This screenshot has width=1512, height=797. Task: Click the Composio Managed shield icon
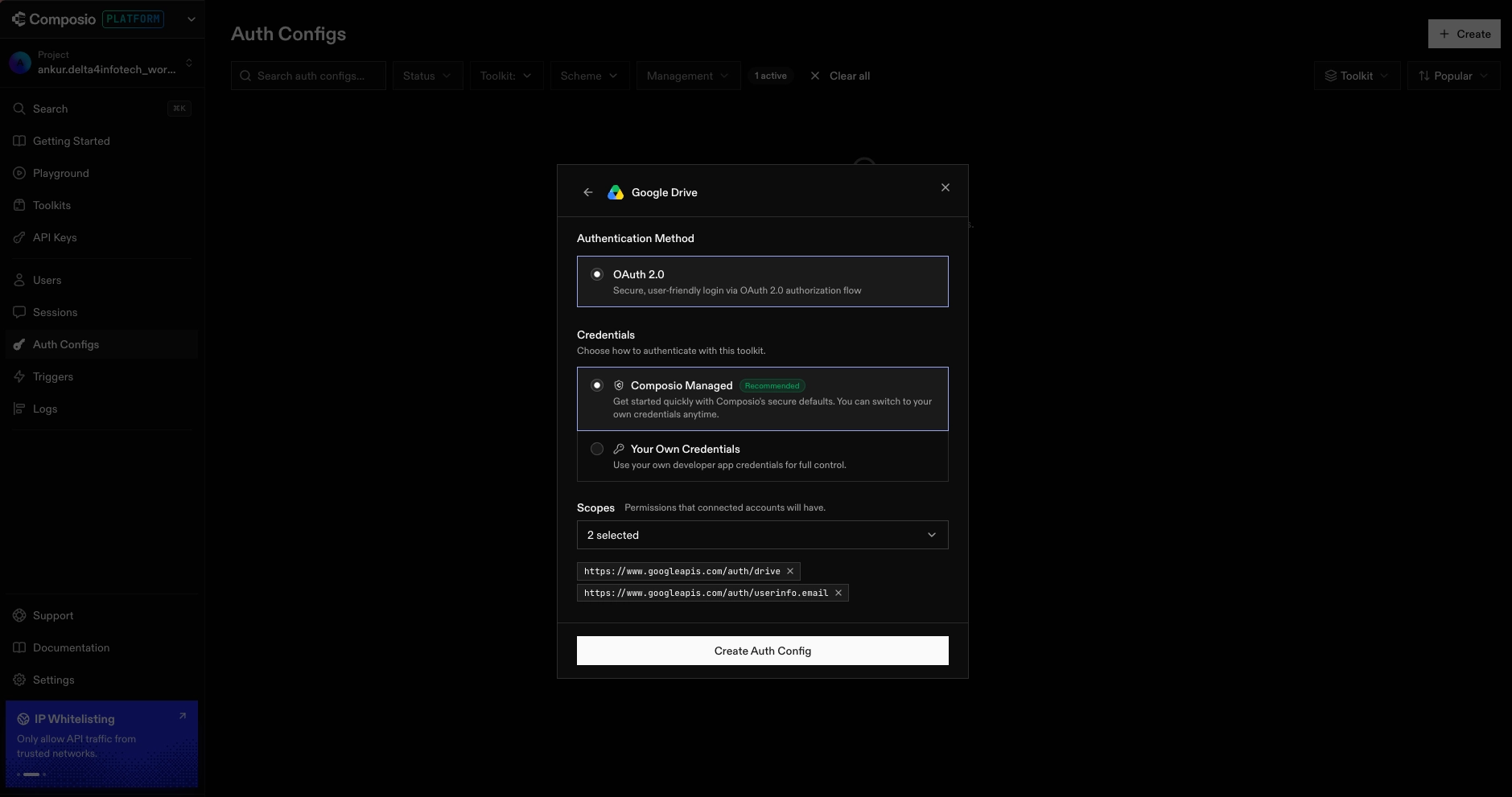click(619, 385)
